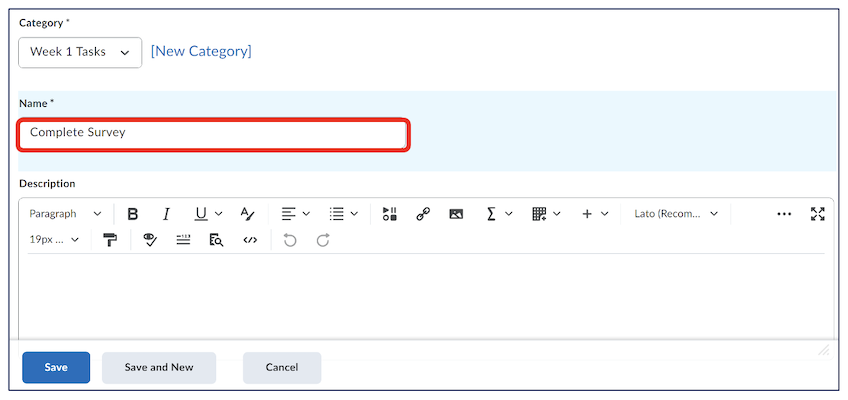Open the Insert Stuff media tool
Image resolution: width=848 pixels, height=400 pixels.
point(390,214)
